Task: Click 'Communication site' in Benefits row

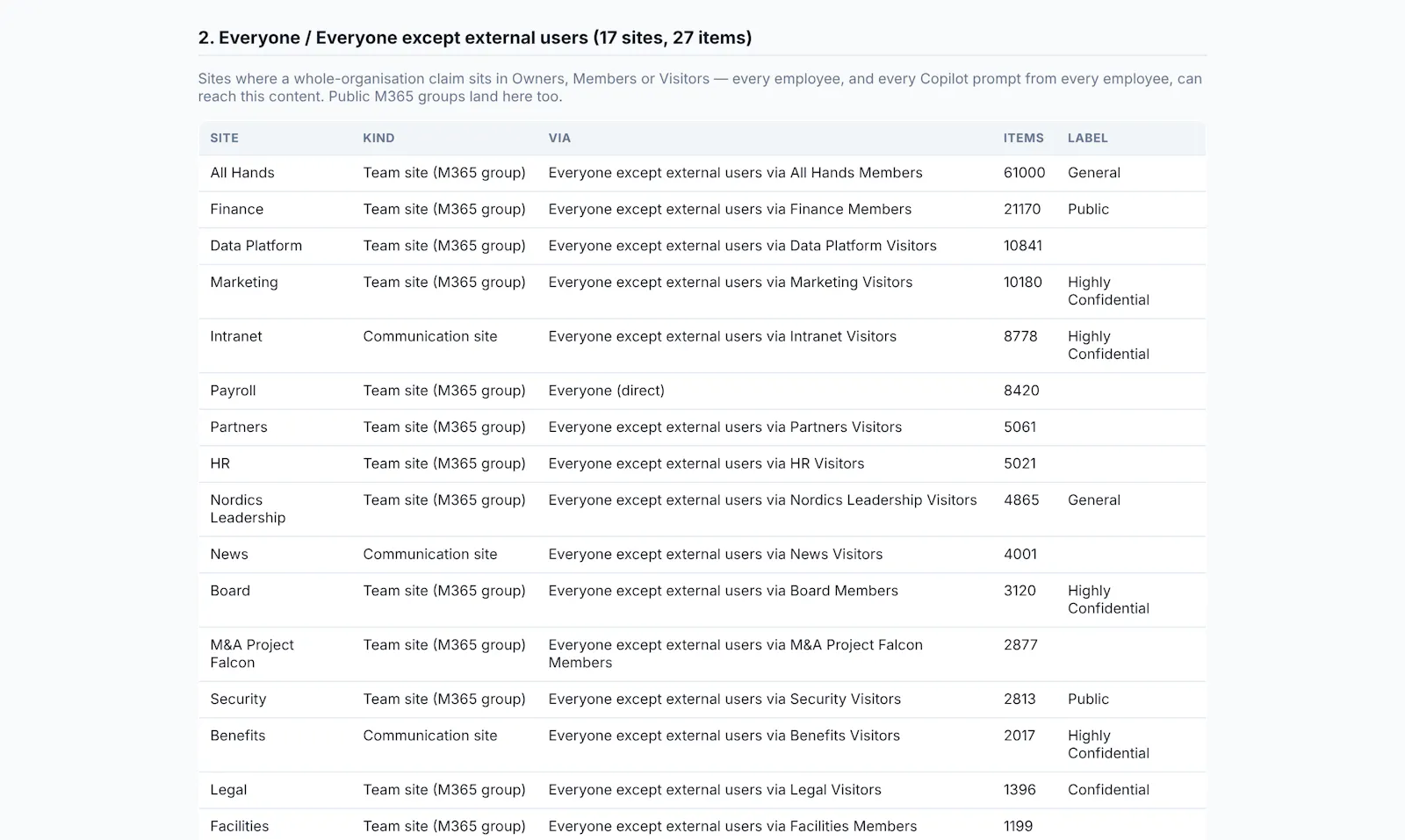Action: coord(430,736)
